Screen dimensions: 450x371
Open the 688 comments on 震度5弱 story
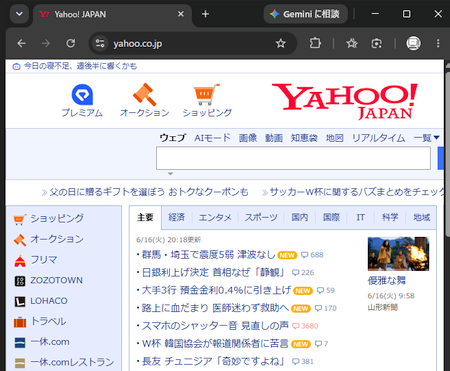[312, 255]
